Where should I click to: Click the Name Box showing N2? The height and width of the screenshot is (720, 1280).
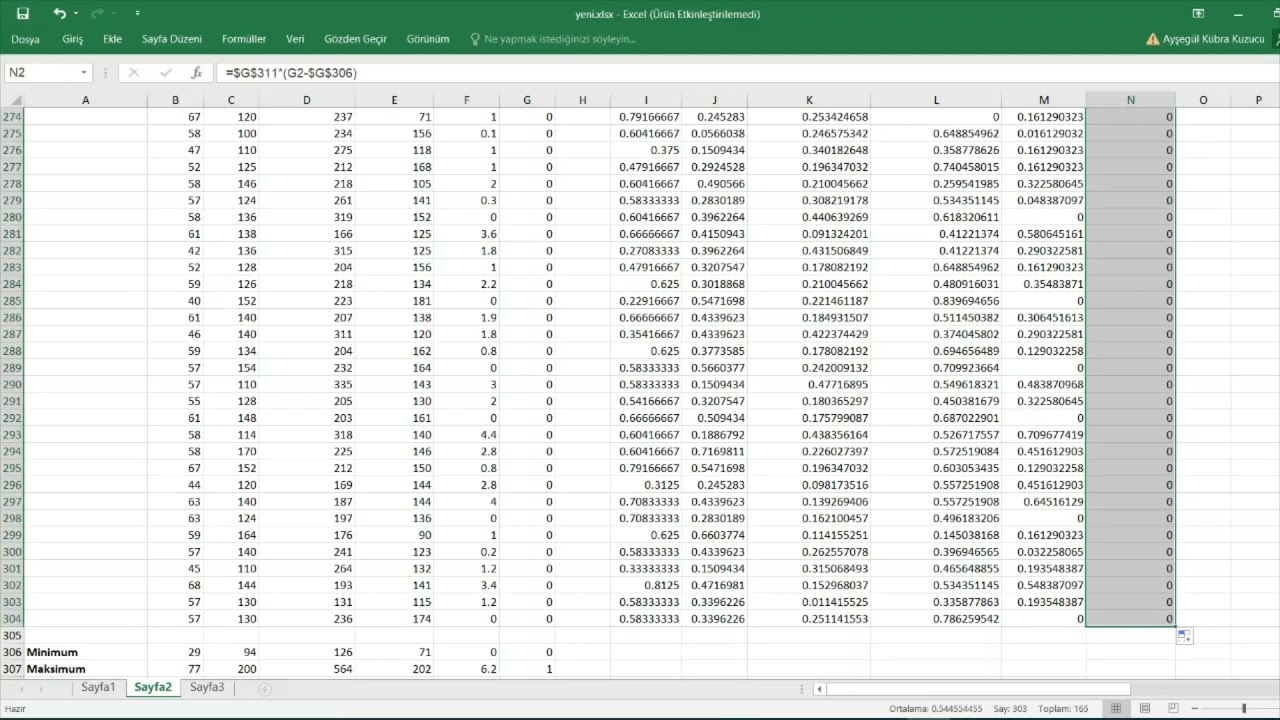(x=40, y=73)
